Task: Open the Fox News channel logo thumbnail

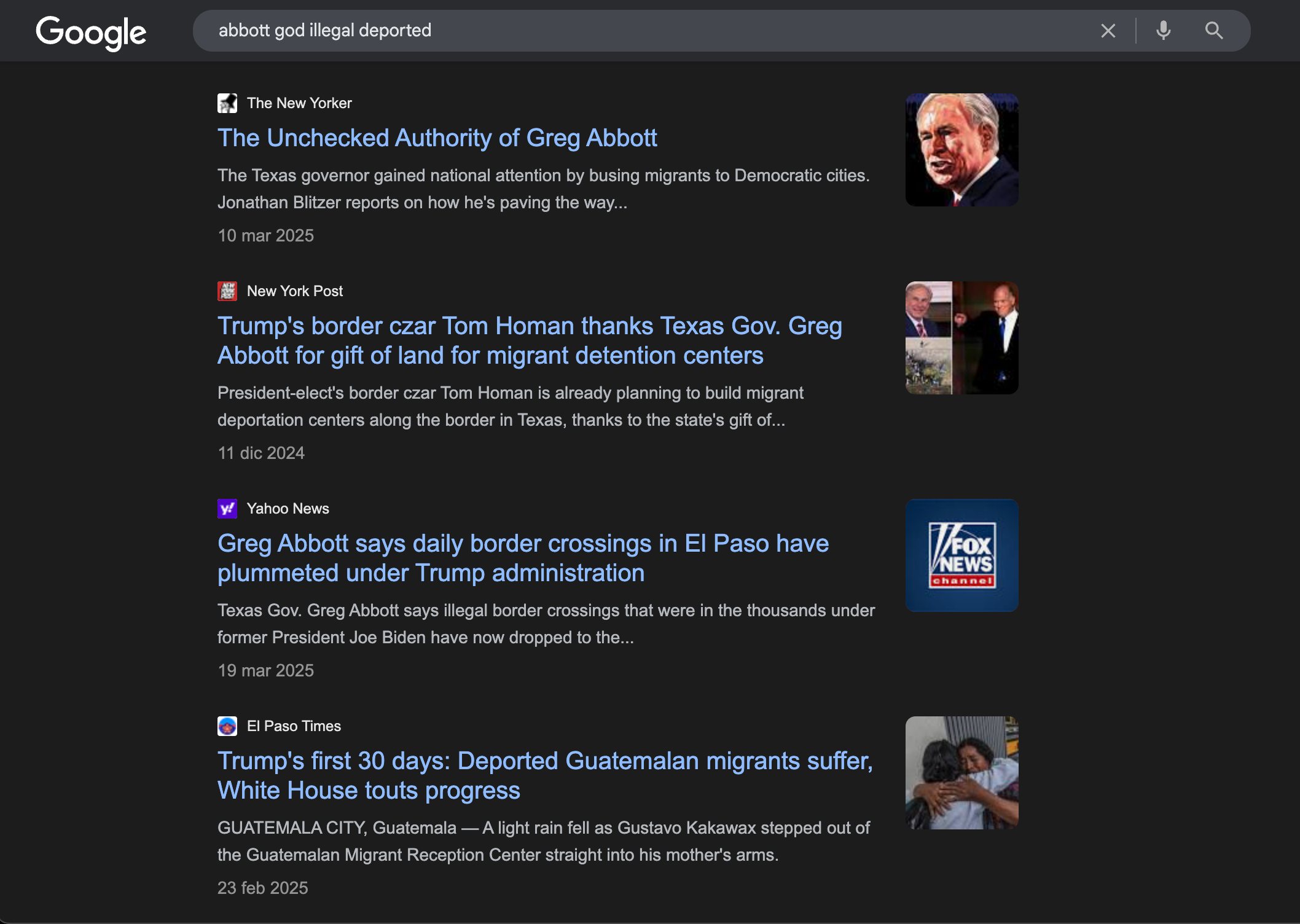Action: click(x=961, y=555)
